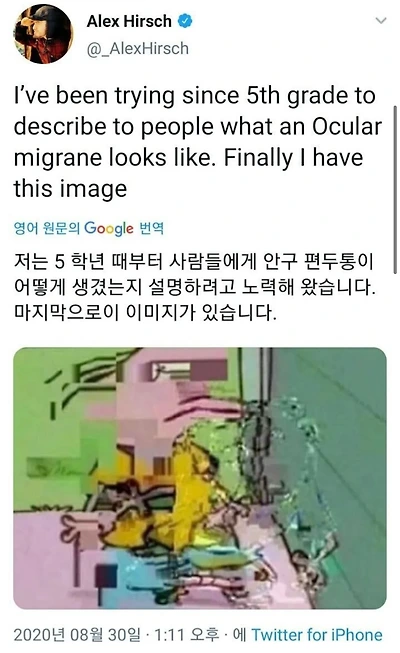
Task: Click the tweet line ending 'this image'
Action: (70, 189)
